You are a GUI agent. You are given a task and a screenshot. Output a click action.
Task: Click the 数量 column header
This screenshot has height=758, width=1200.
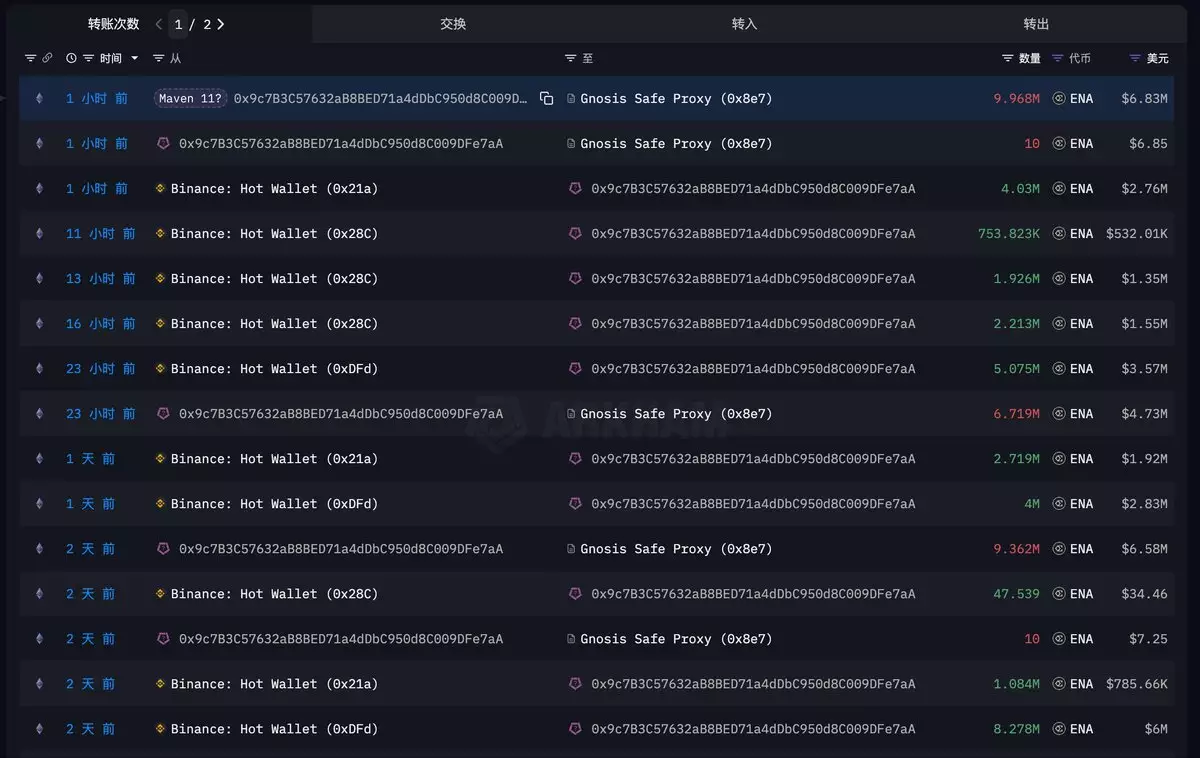[1030, 58]
